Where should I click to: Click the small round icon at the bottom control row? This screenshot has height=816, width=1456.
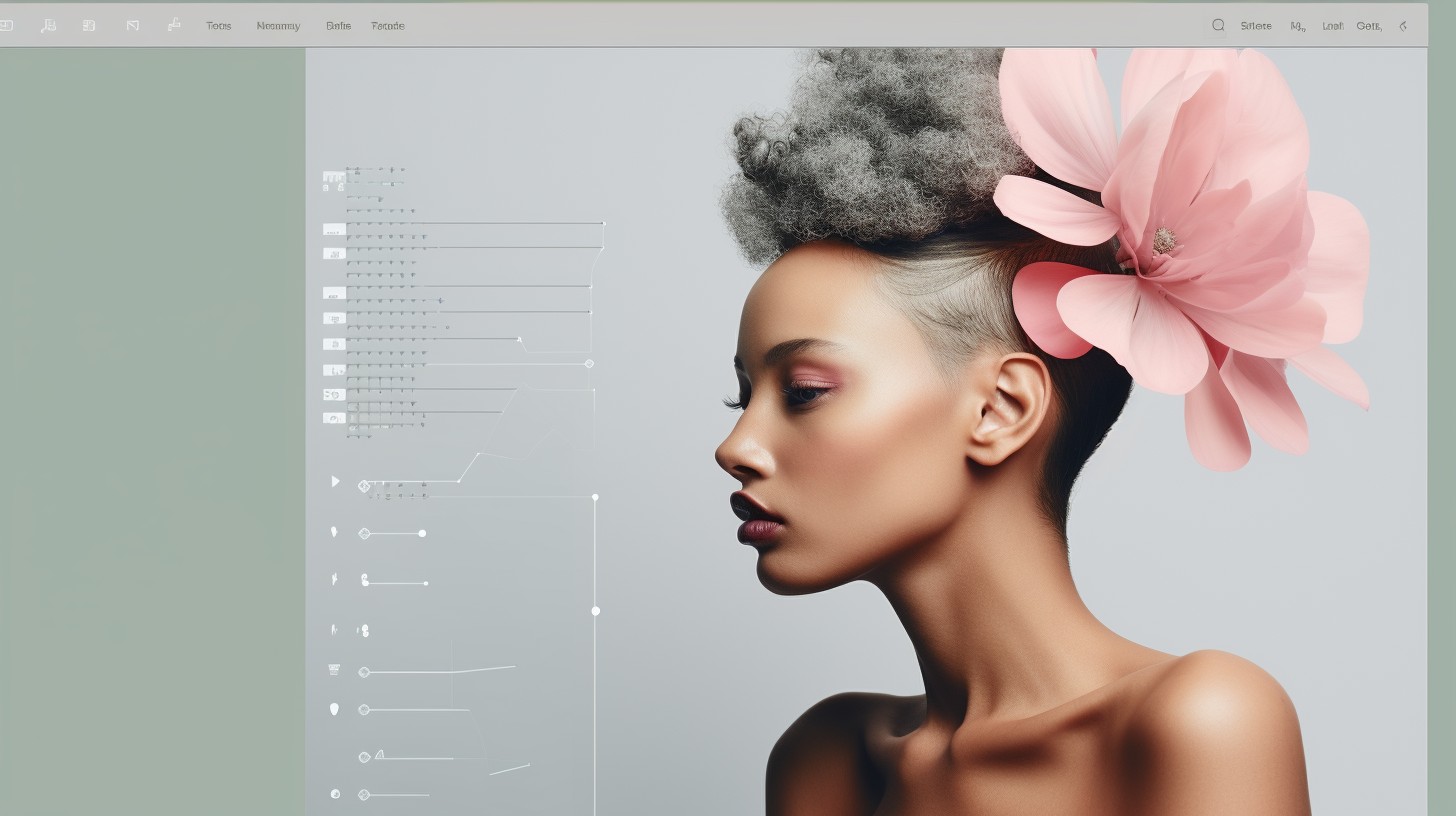[335, 794]
